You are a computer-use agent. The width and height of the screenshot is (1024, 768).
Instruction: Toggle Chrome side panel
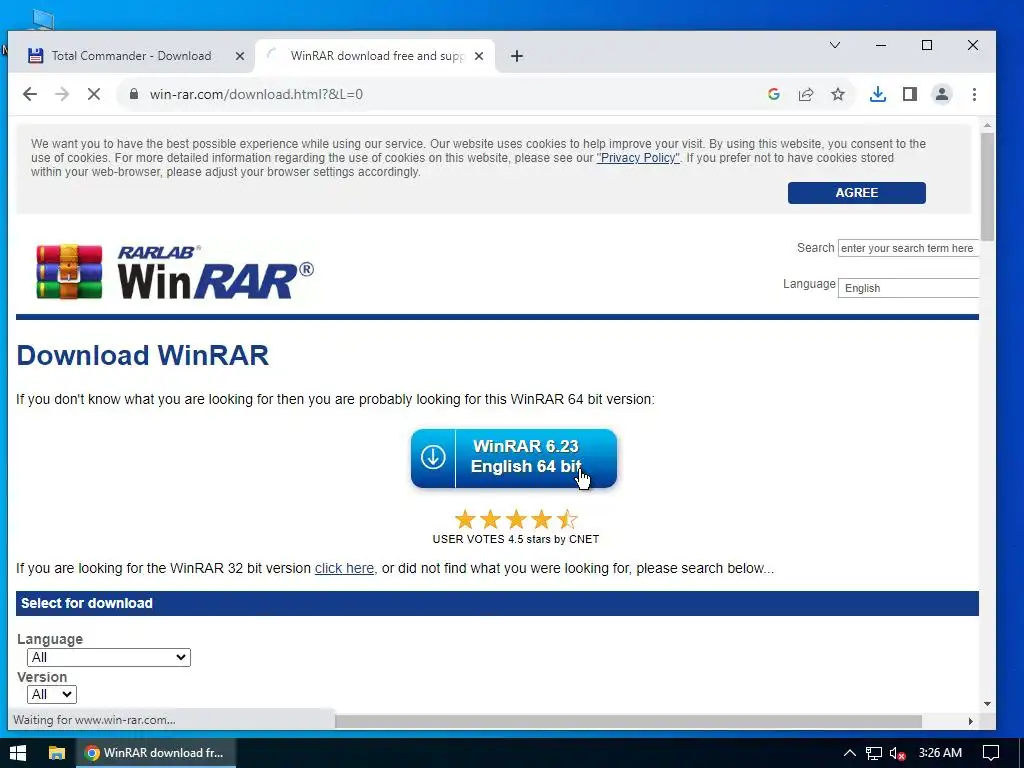910,94
